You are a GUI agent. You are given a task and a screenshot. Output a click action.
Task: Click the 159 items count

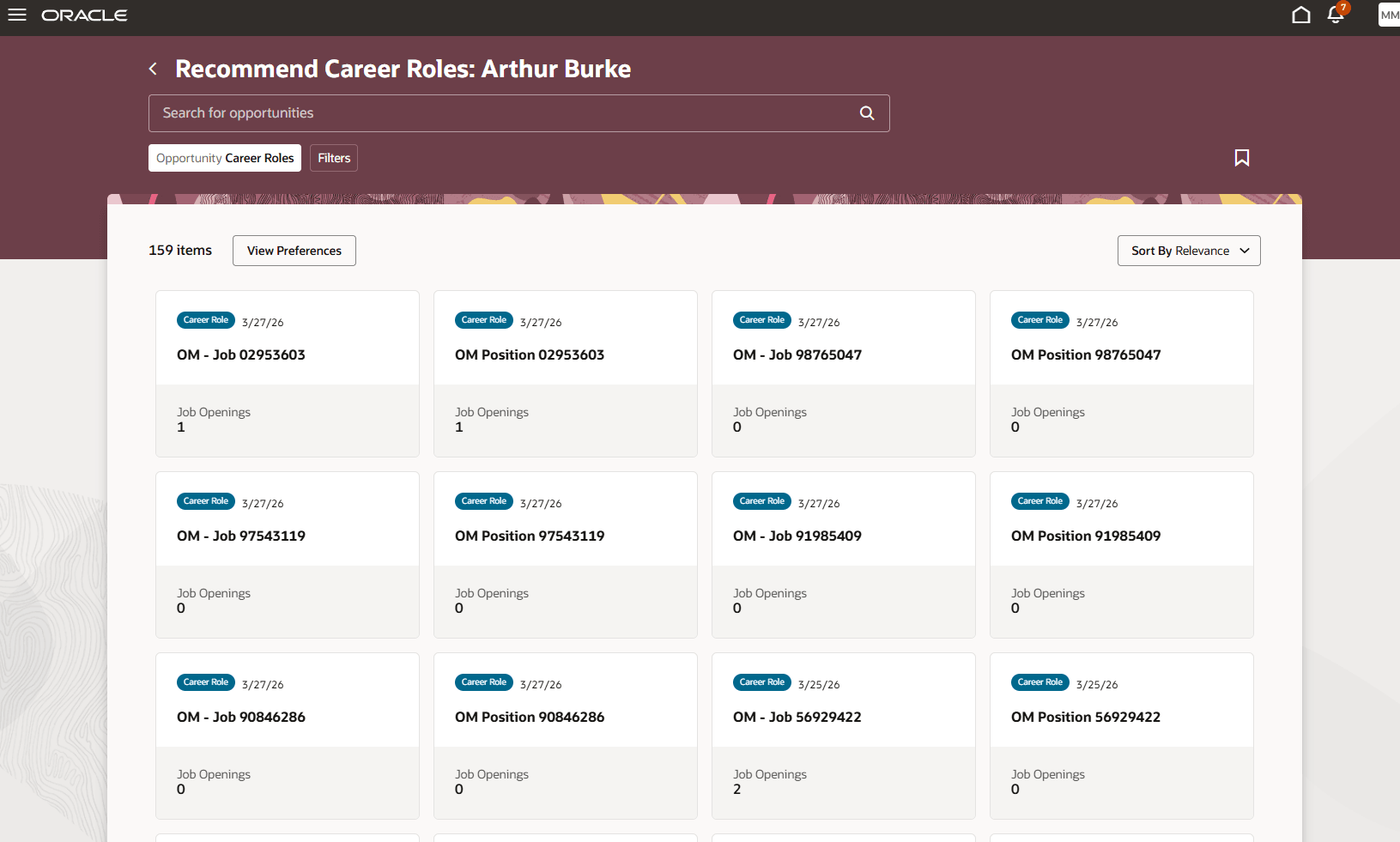click(180, 251)
